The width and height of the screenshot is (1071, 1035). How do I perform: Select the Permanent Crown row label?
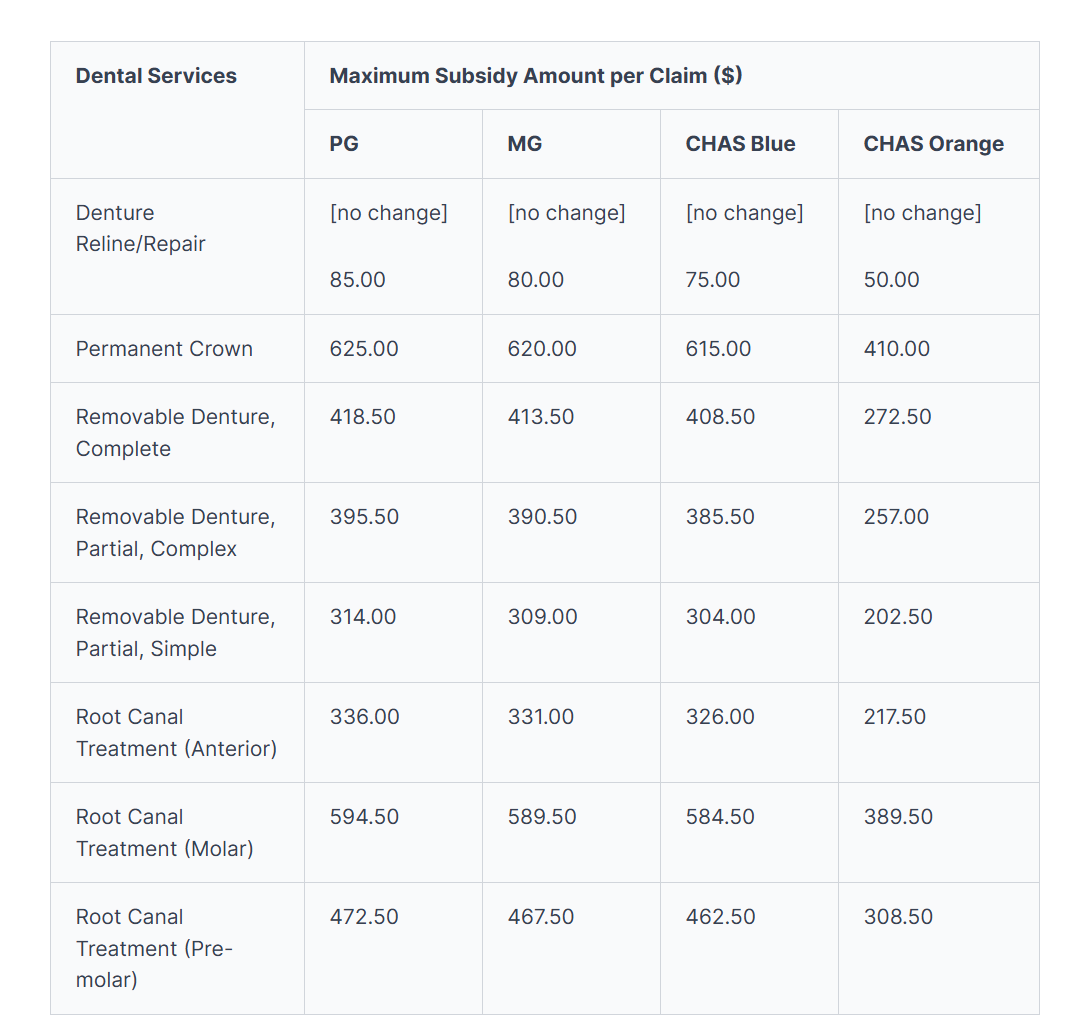point(164,349)
